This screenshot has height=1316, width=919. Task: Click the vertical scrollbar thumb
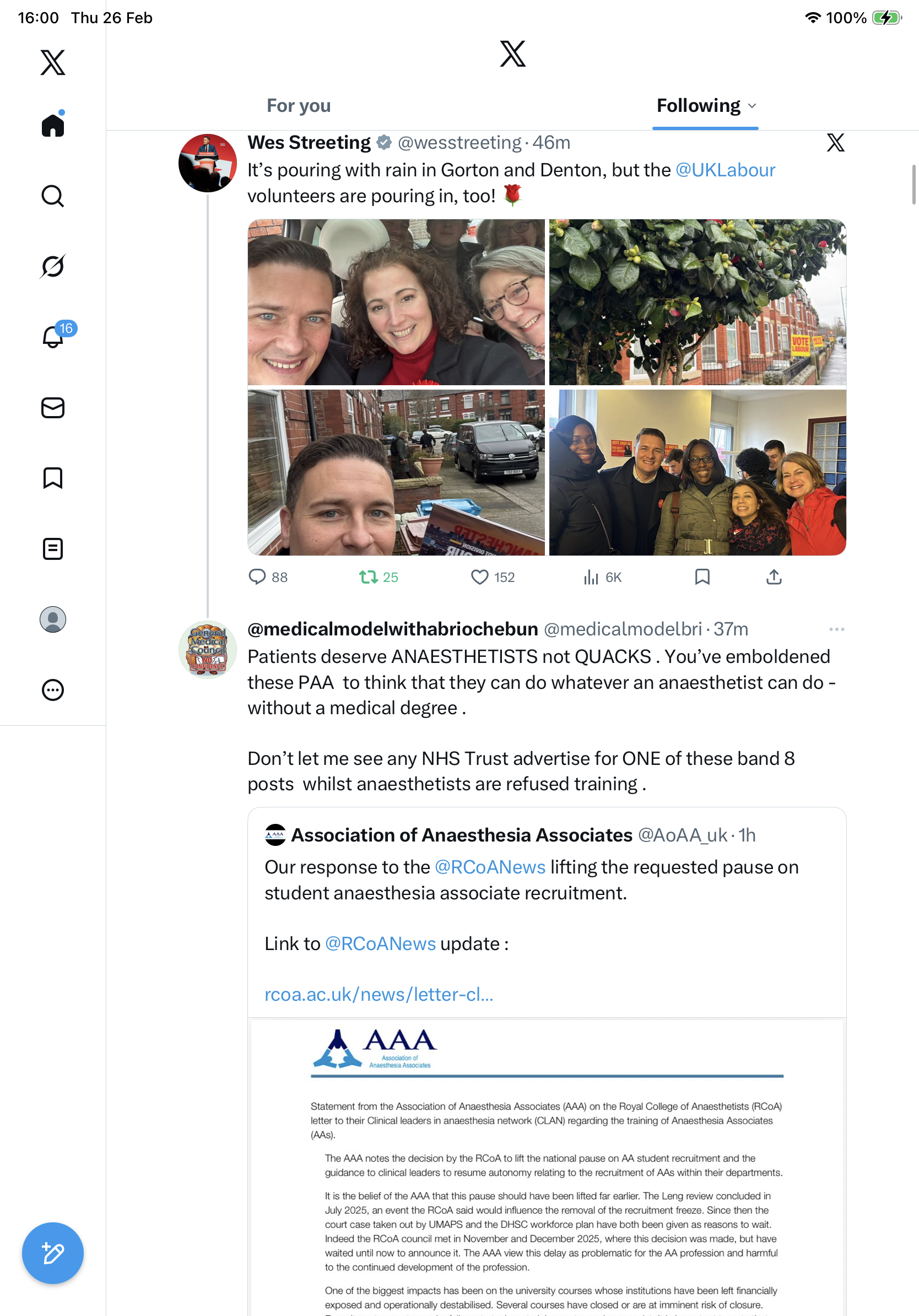point(914,184)
